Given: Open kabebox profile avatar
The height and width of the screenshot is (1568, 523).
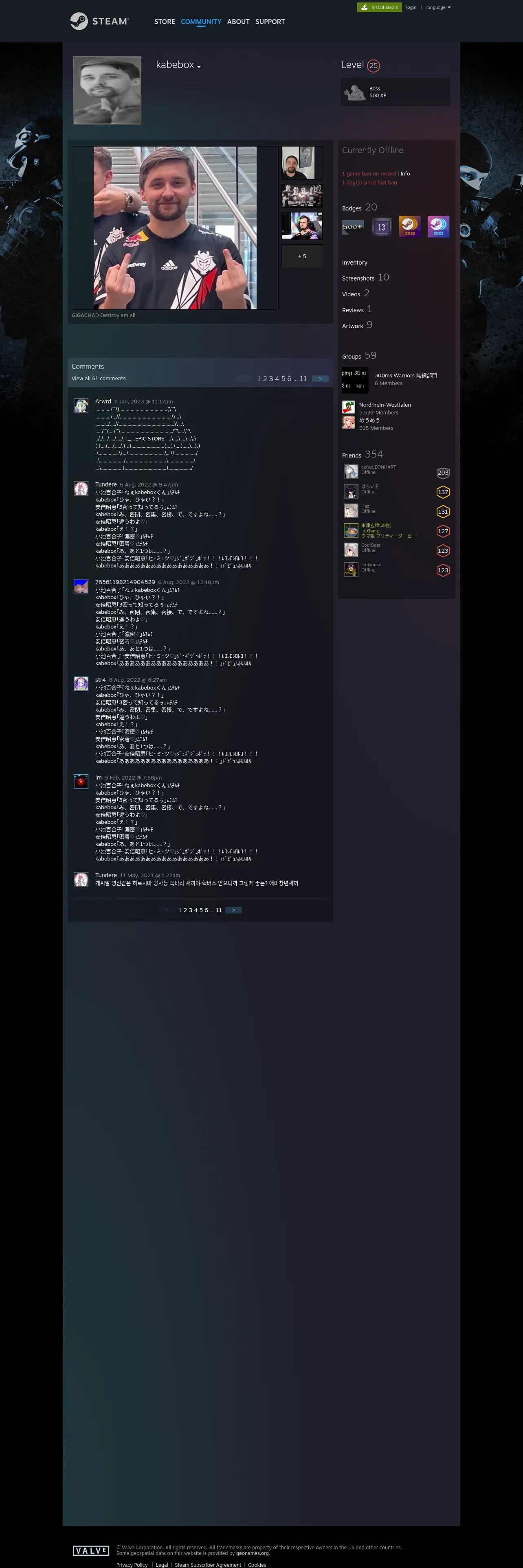Looking at the screenshot, I should pos(107,90).
